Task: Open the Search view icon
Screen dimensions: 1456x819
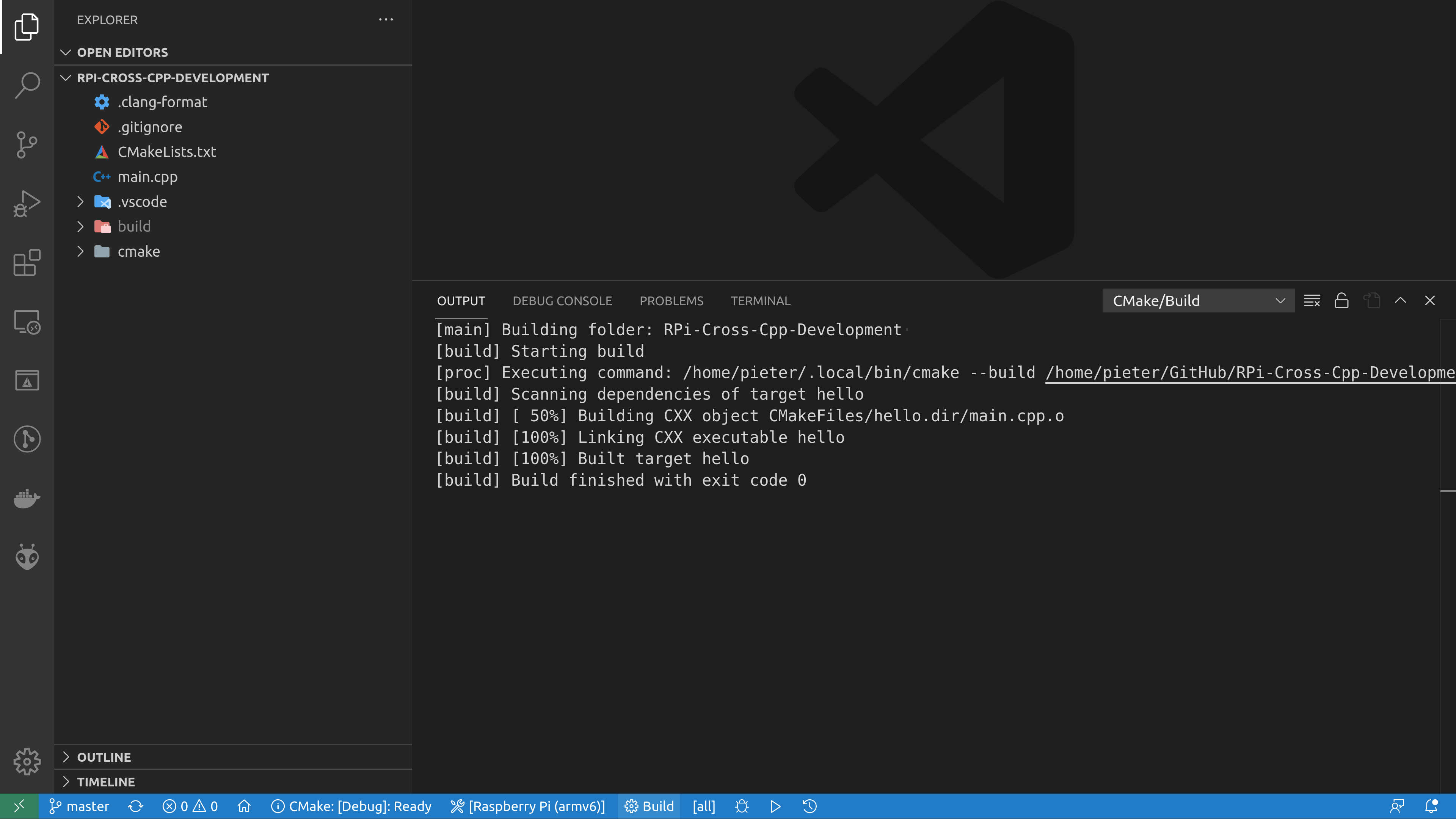Action: pyautogui.click(x=27, y=86)
